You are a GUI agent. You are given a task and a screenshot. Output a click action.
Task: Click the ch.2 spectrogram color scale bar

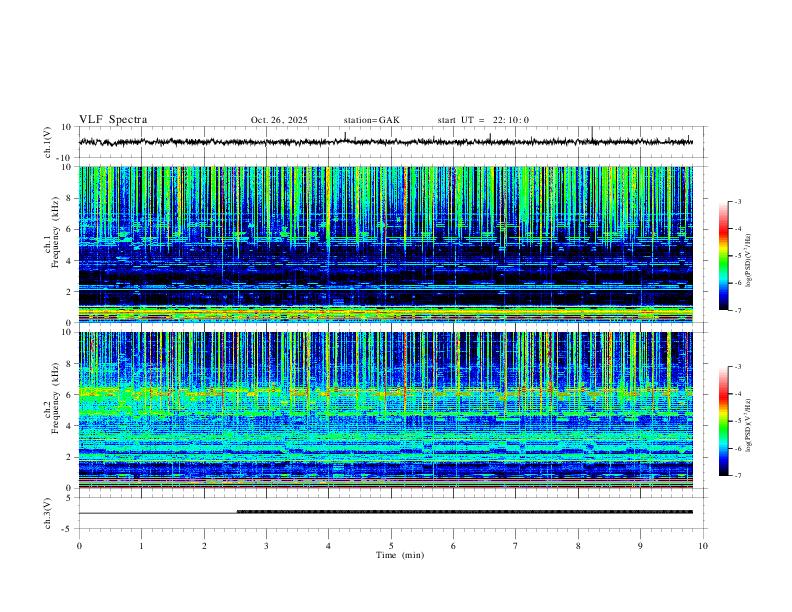723,421
